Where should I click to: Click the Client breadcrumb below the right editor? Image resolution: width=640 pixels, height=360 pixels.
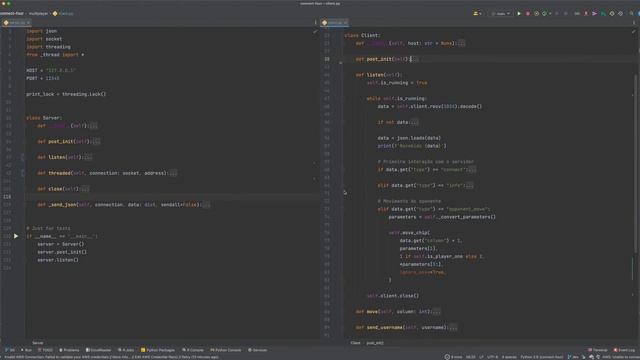356,343
